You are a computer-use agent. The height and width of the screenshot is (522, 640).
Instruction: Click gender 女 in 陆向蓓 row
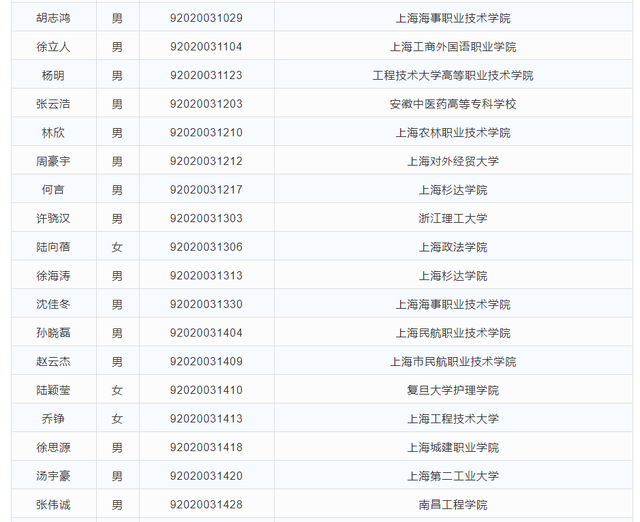117,247
